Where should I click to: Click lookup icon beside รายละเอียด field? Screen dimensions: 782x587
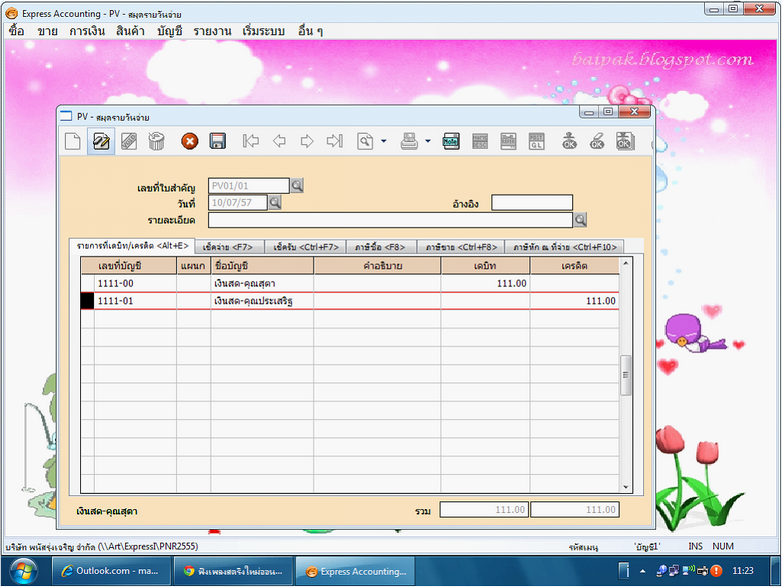580,220
